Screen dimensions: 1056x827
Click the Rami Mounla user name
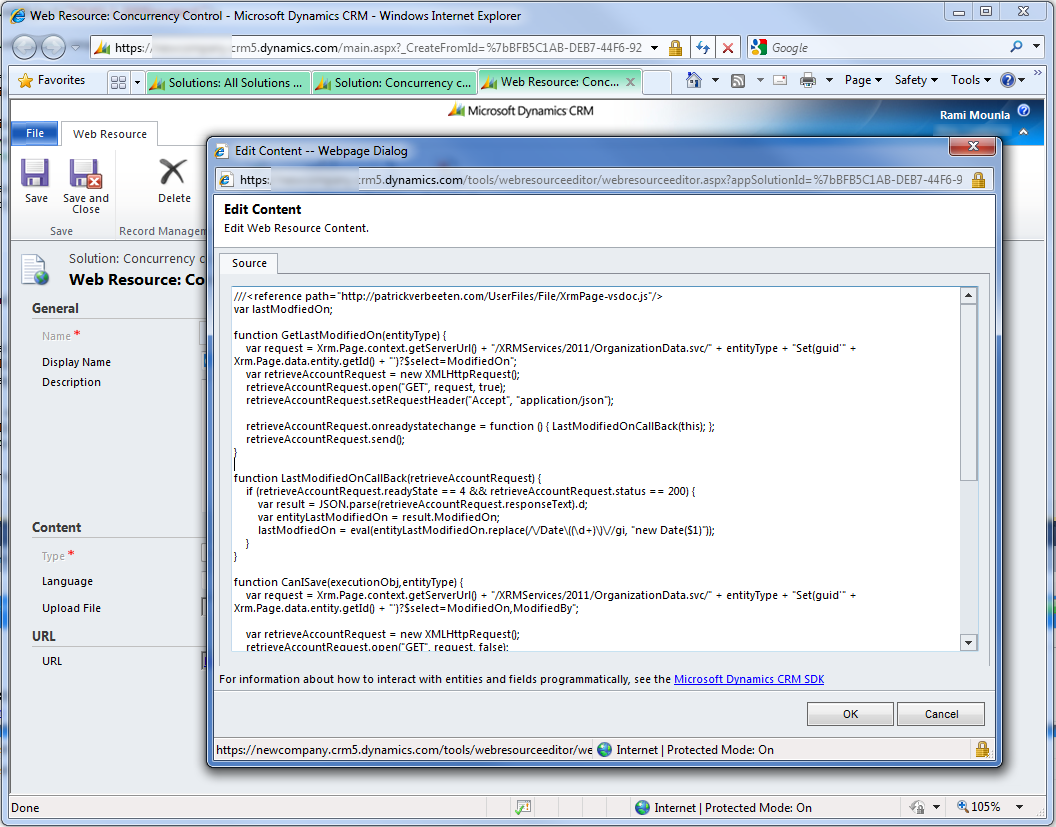(975, 115)
